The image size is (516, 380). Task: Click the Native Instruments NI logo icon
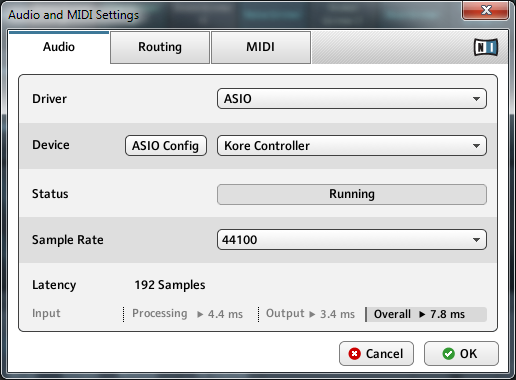(486, 47)
